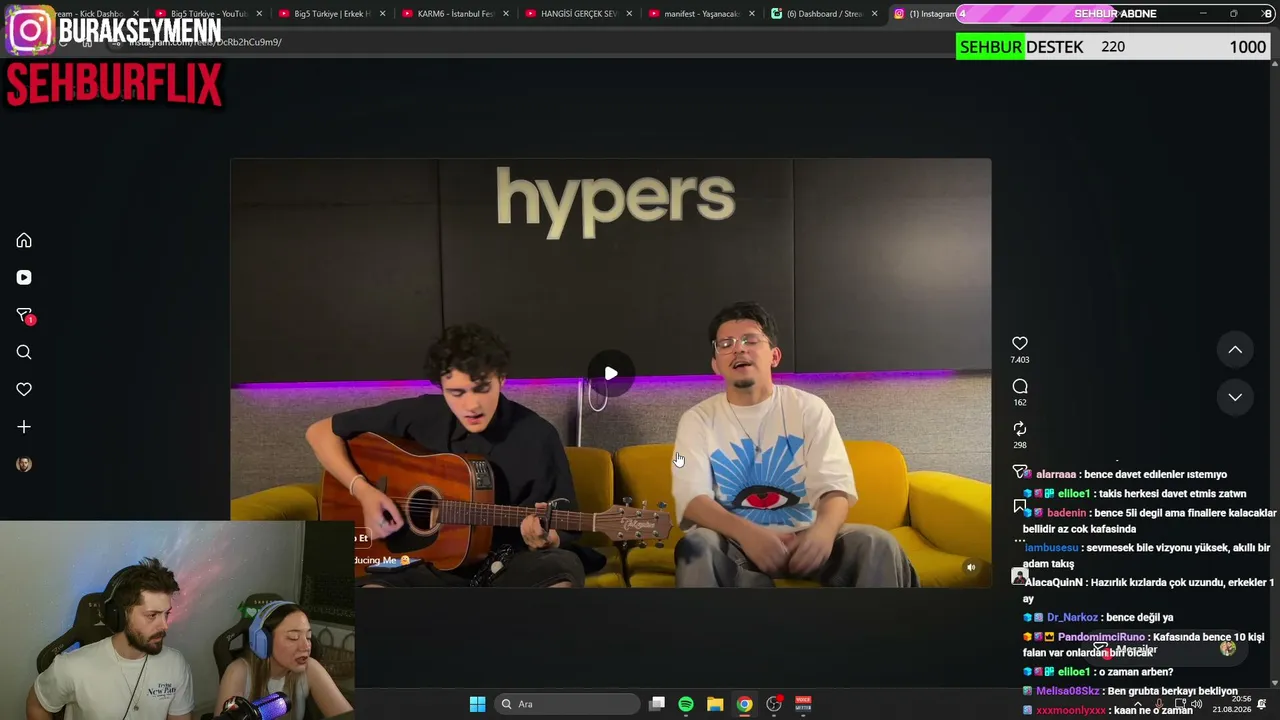The image size is (1280, 720).
Task: Toggle the reel's sound with speaker icon
Action: (x=970, y=567)
